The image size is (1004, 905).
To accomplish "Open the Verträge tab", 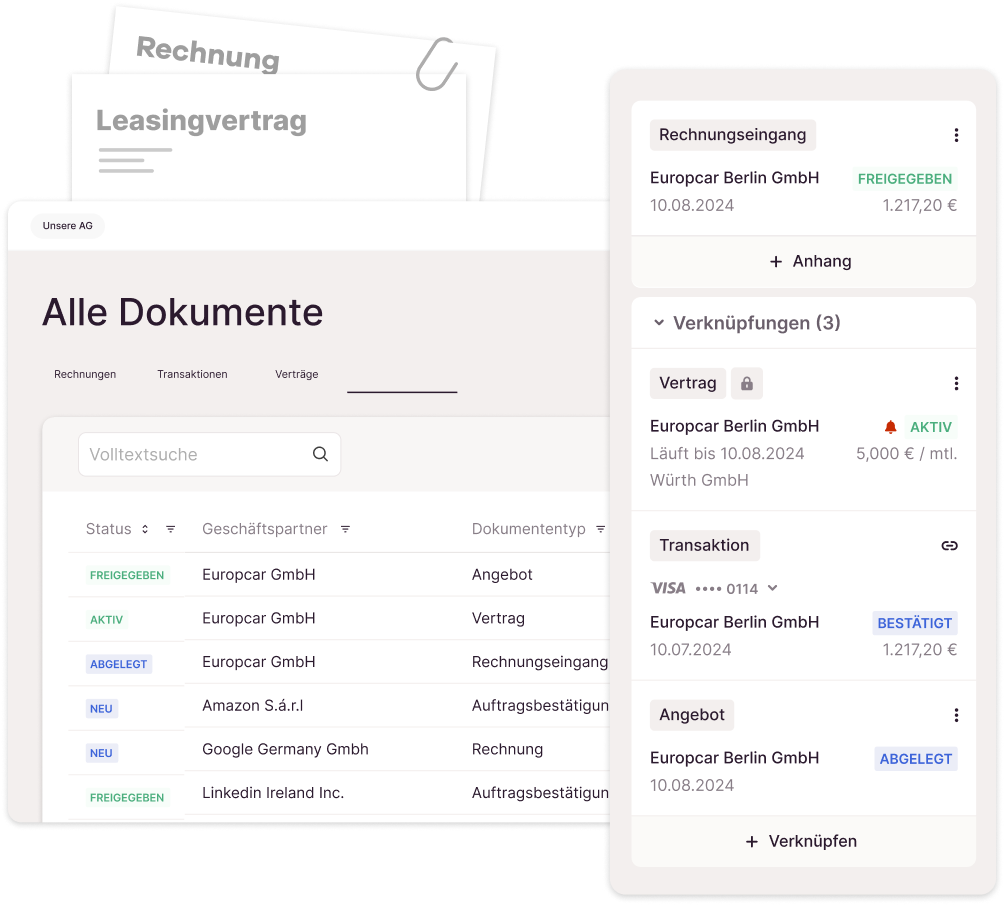I will (x=296, y=374).
